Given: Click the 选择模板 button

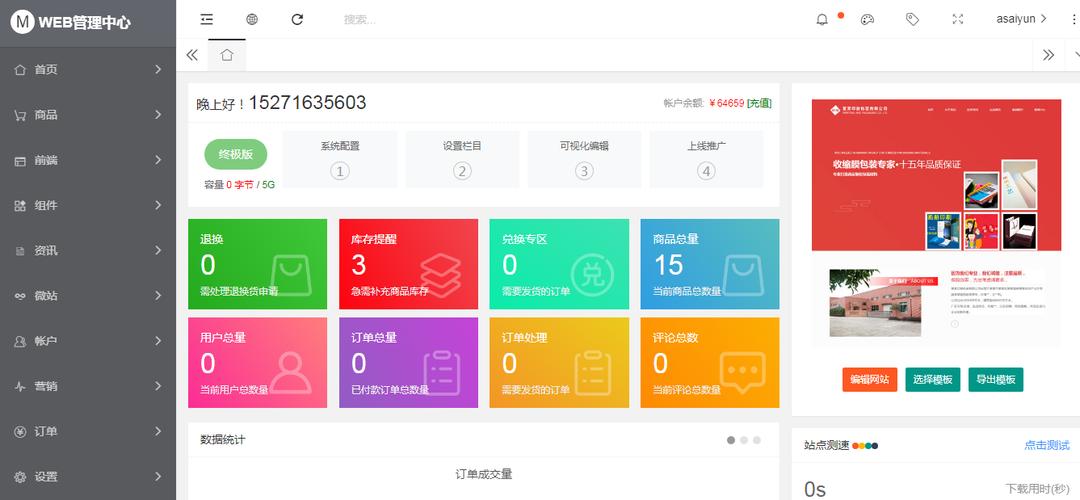Looking at the screenshot, I should click(x=933, y=379).
